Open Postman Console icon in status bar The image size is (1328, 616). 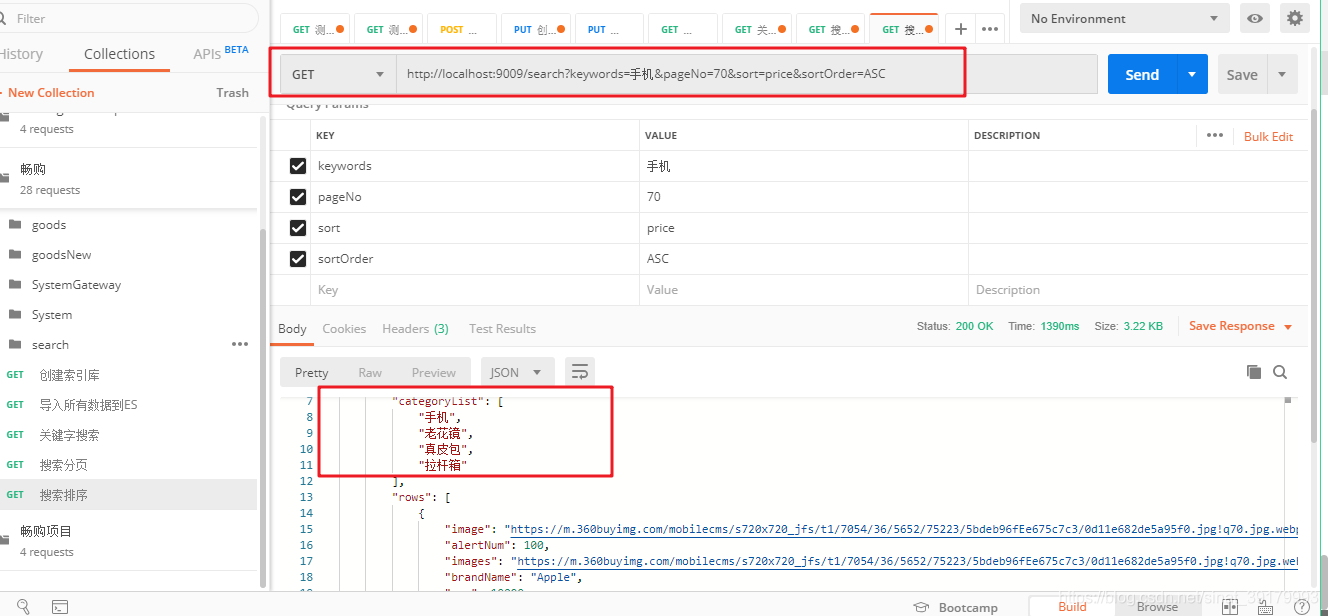(x=60, y=606)
